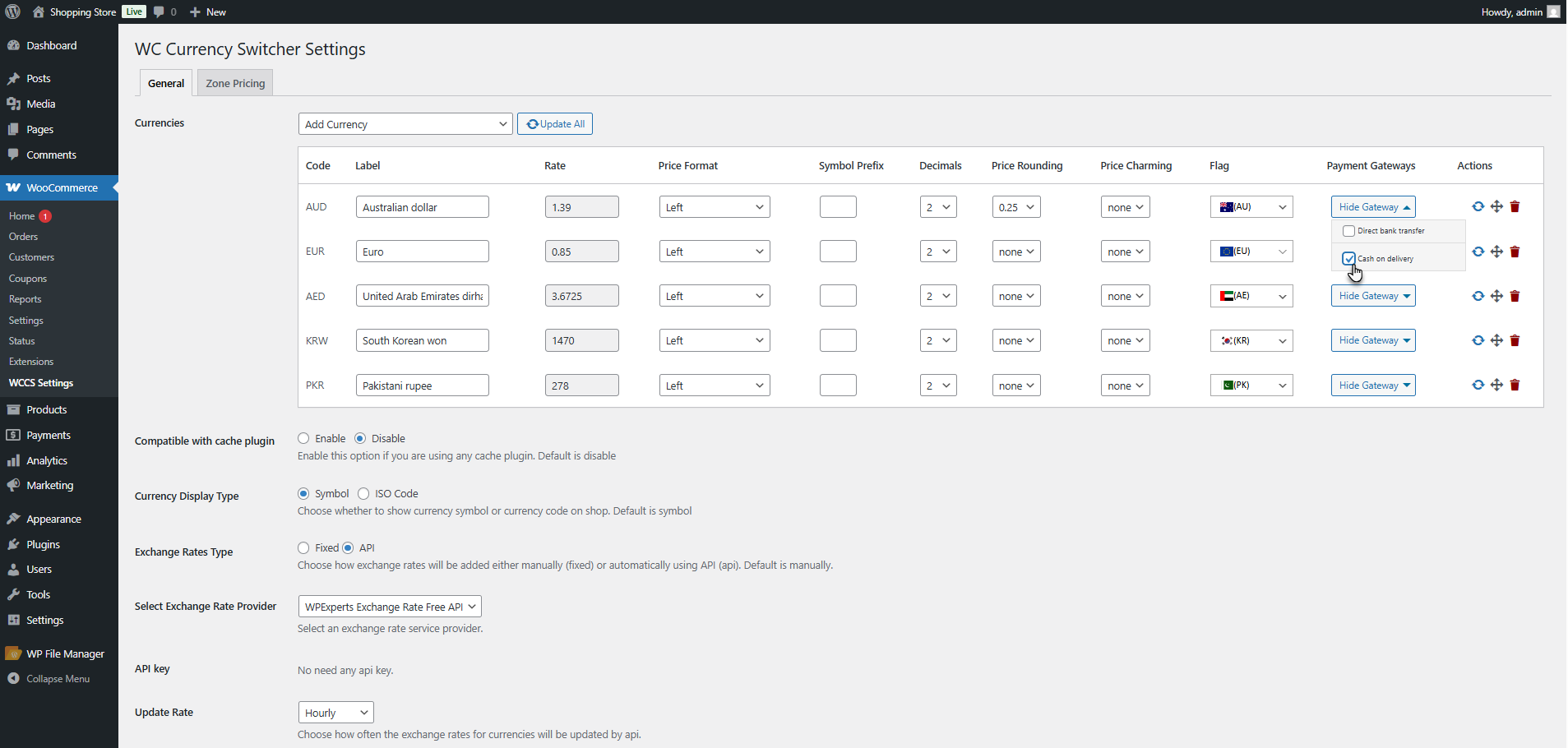Click the 'No need any api key.' text

coord(345,671)
